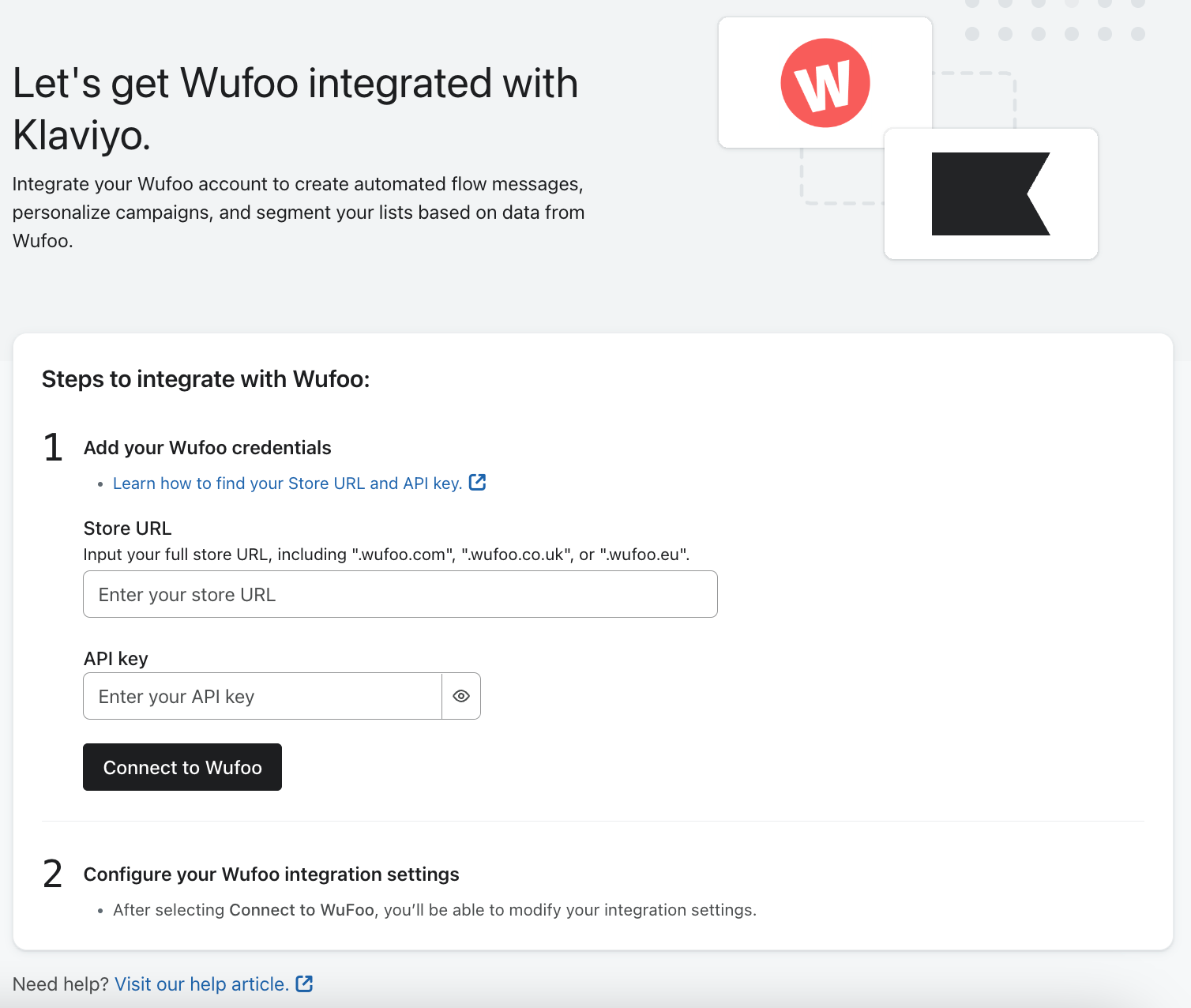Focus the Enter your store URL field

pyautogui.click(x=400, y=594)
